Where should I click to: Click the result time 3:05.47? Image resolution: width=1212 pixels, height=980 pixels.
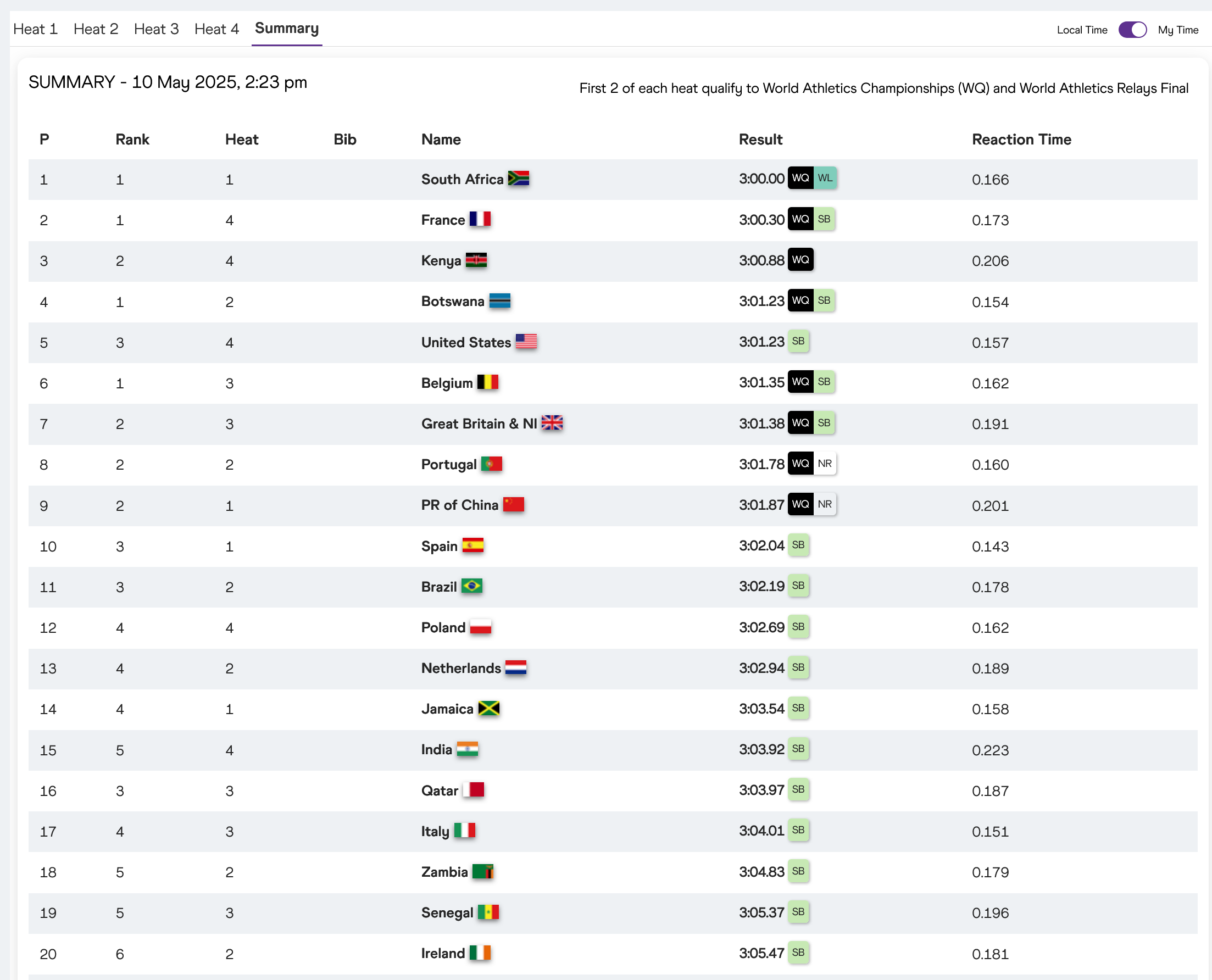761,953
